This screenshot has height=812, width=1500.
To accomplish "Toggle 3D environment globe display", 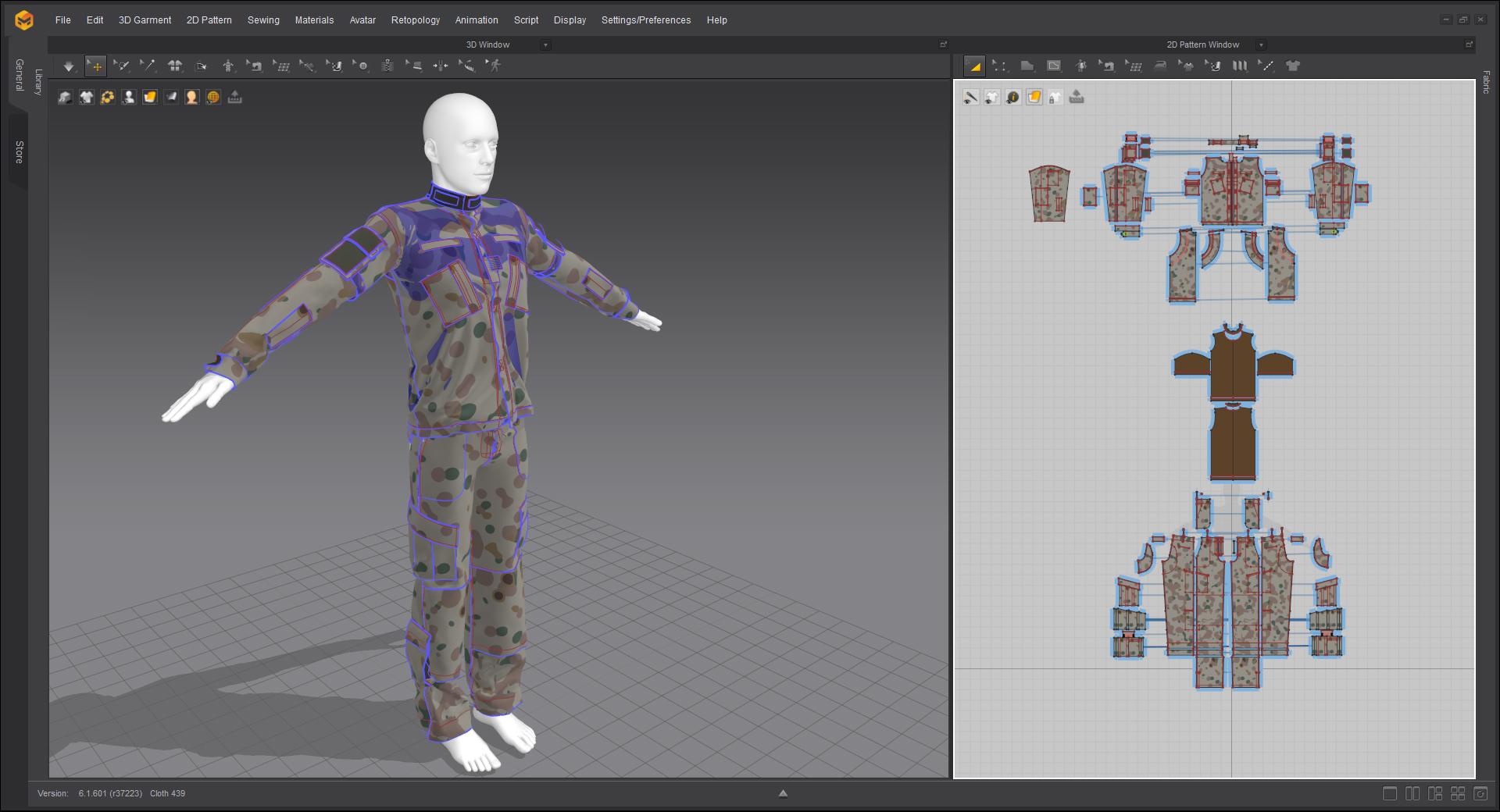I will point(213,98).
